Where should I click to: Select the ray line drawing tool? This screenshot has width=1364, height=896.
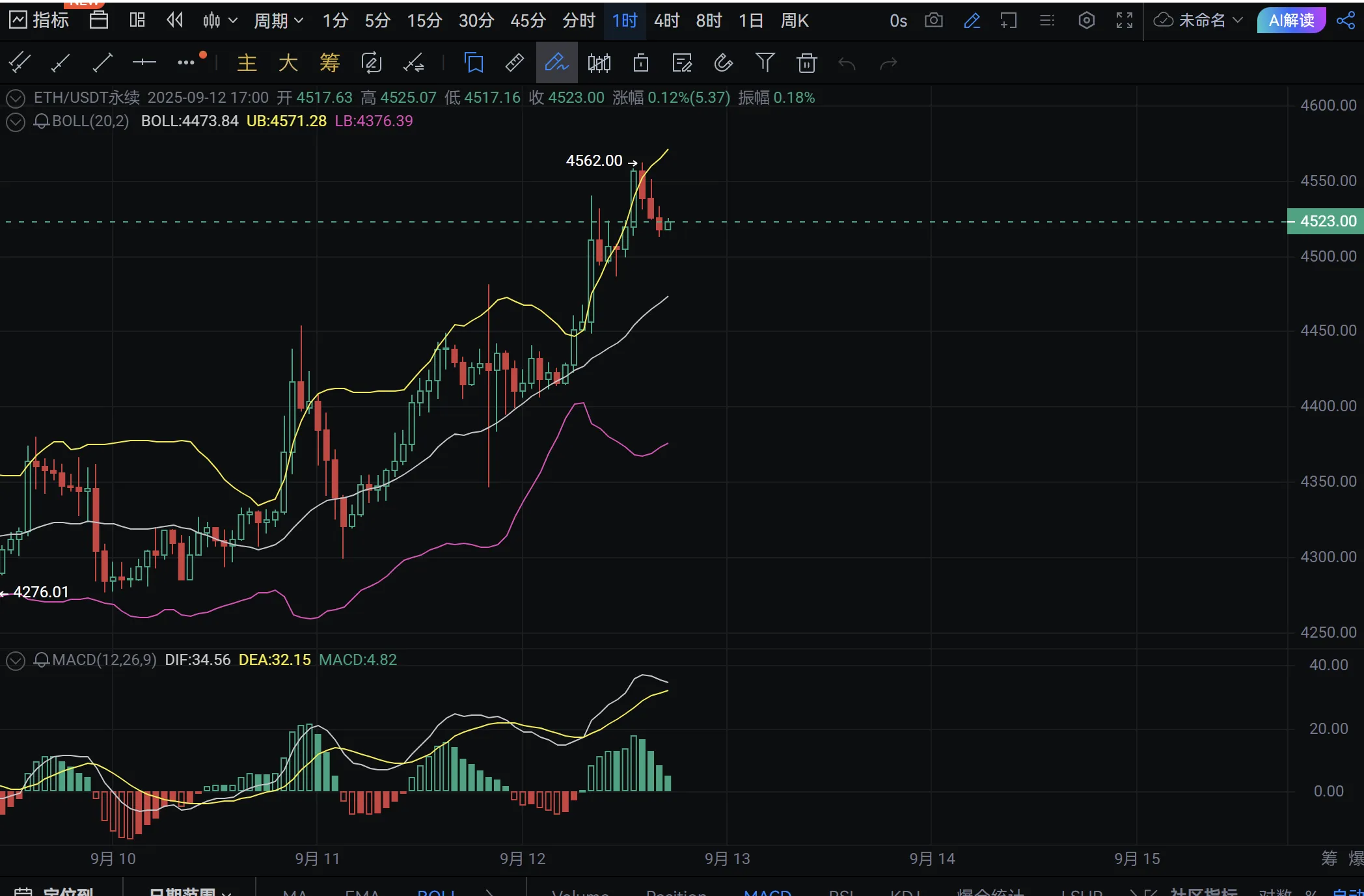(x=61, y=63)
